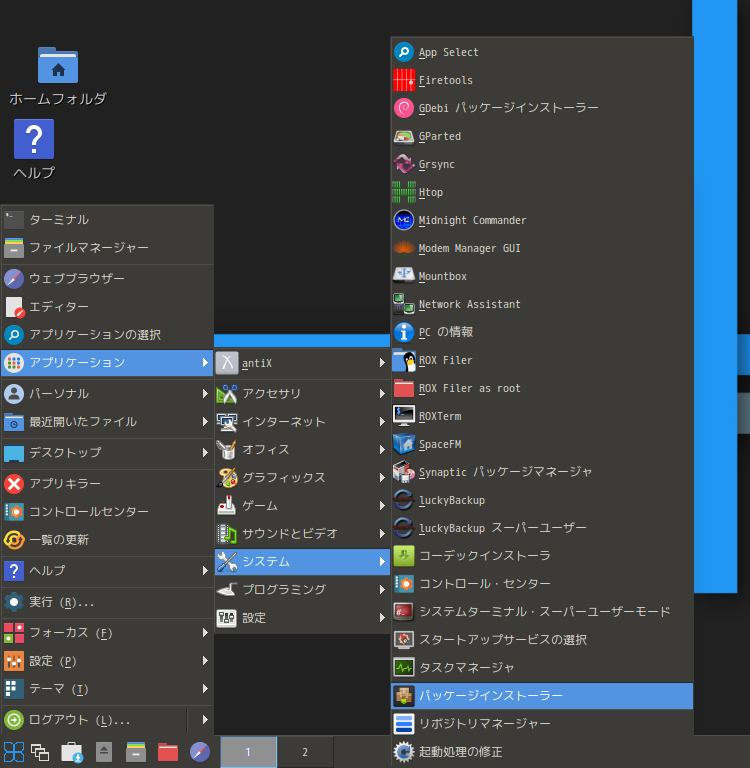Open フォーカス (F) menu entry
The image size is (750, 768).
(107, 633)
